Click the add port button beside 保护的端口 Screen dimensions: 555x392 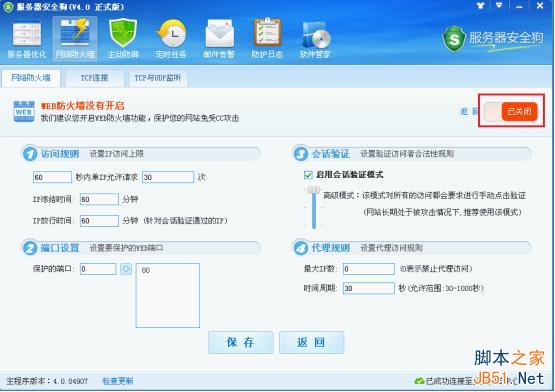click(x=126, y=269)
